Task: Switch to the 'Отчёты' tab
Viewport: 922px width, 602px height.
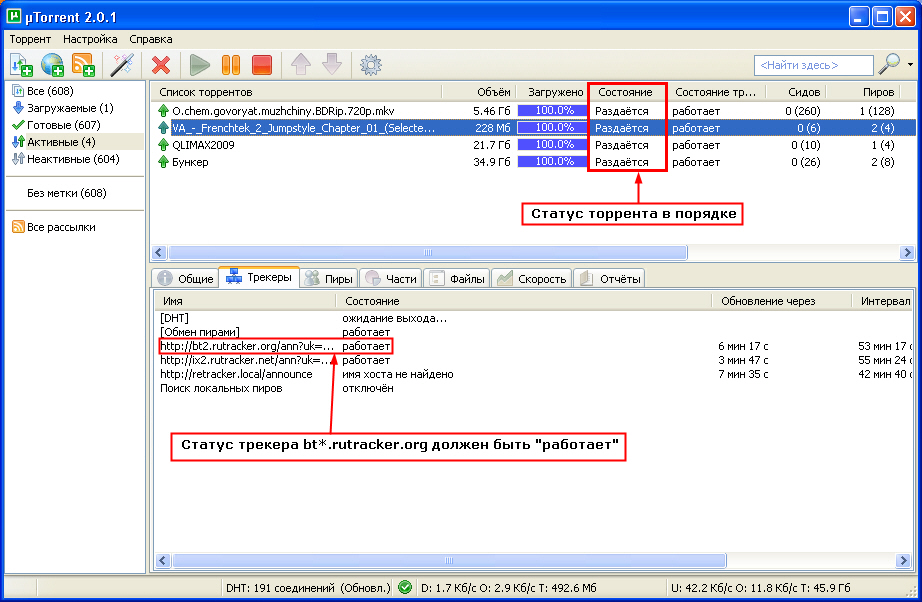Action: (x=610, y=278)
